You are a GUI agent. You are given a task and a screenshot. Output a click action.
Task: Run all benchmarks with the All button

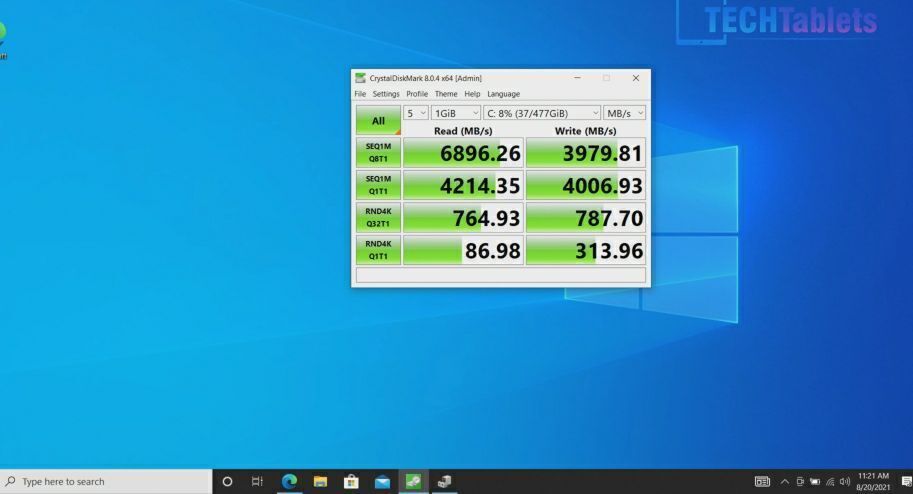click(x=378, y=121)
